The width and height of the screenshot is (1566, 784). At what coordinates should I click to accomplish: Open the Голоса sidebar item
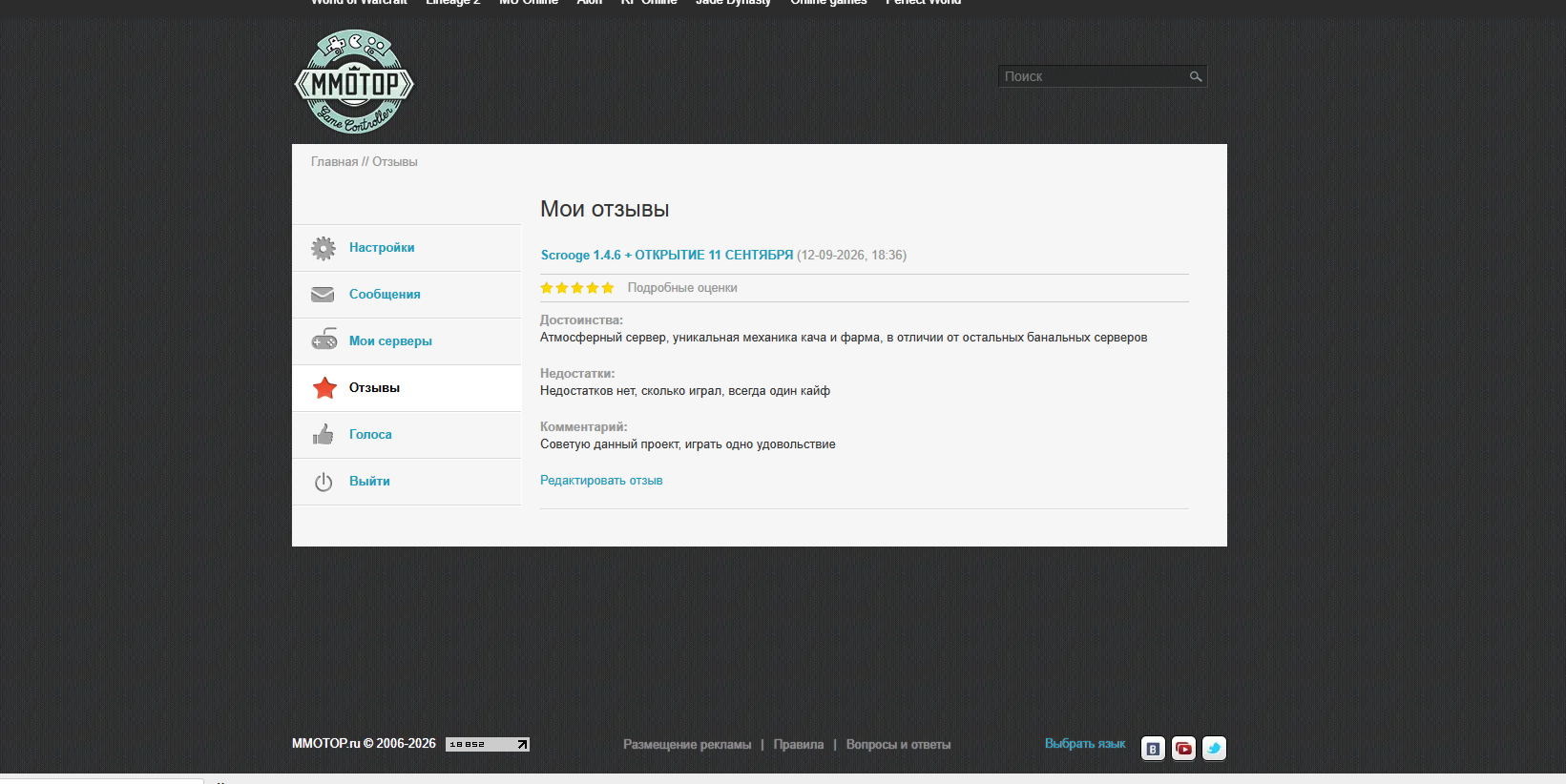370,435
